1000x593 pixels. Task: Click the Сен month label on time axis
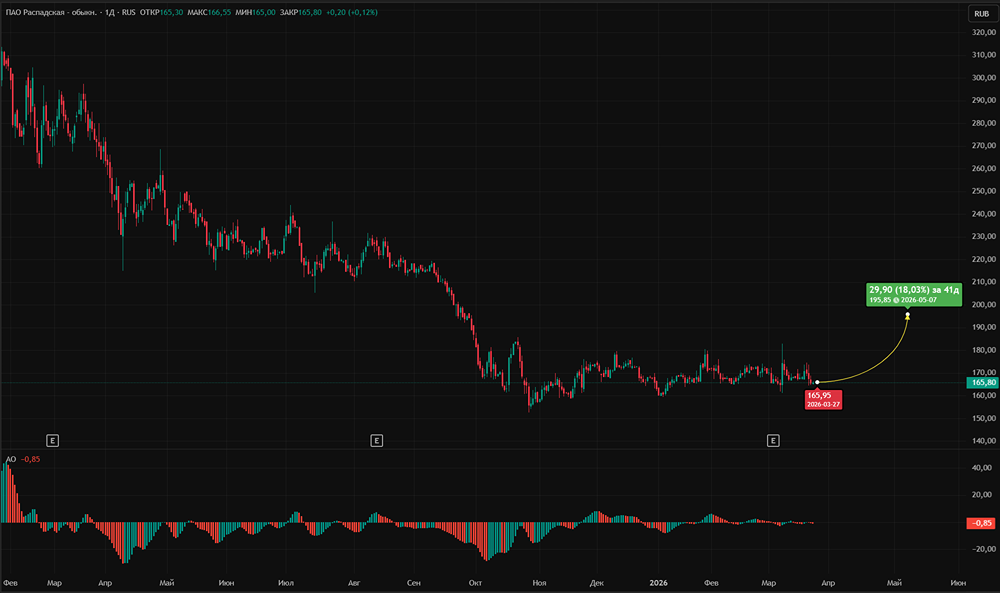click(x=413, y=583)
